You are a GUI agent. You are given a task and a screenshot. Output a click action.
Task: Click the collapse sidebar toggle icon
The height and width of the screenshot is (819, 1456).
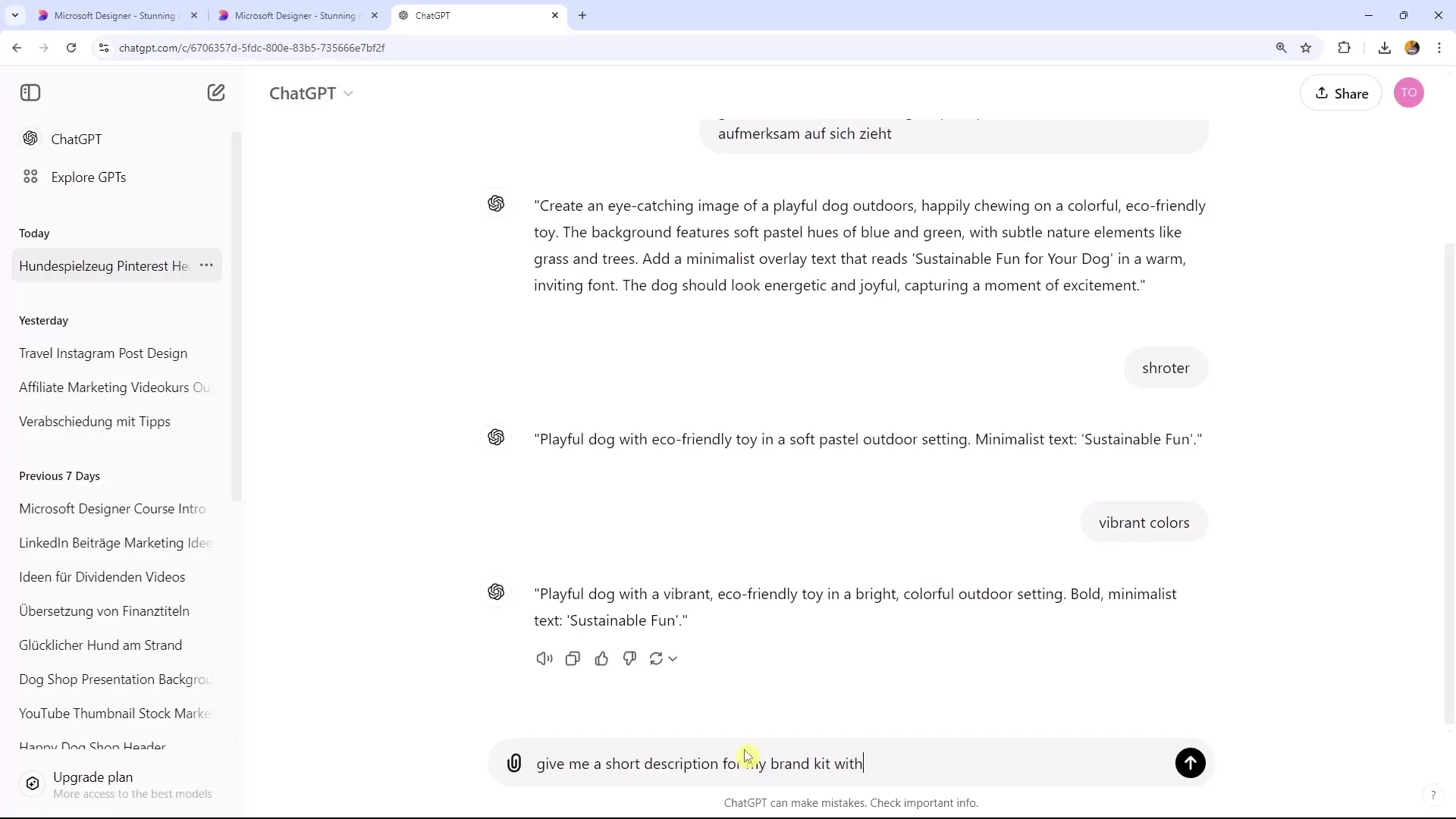point(30,92)
